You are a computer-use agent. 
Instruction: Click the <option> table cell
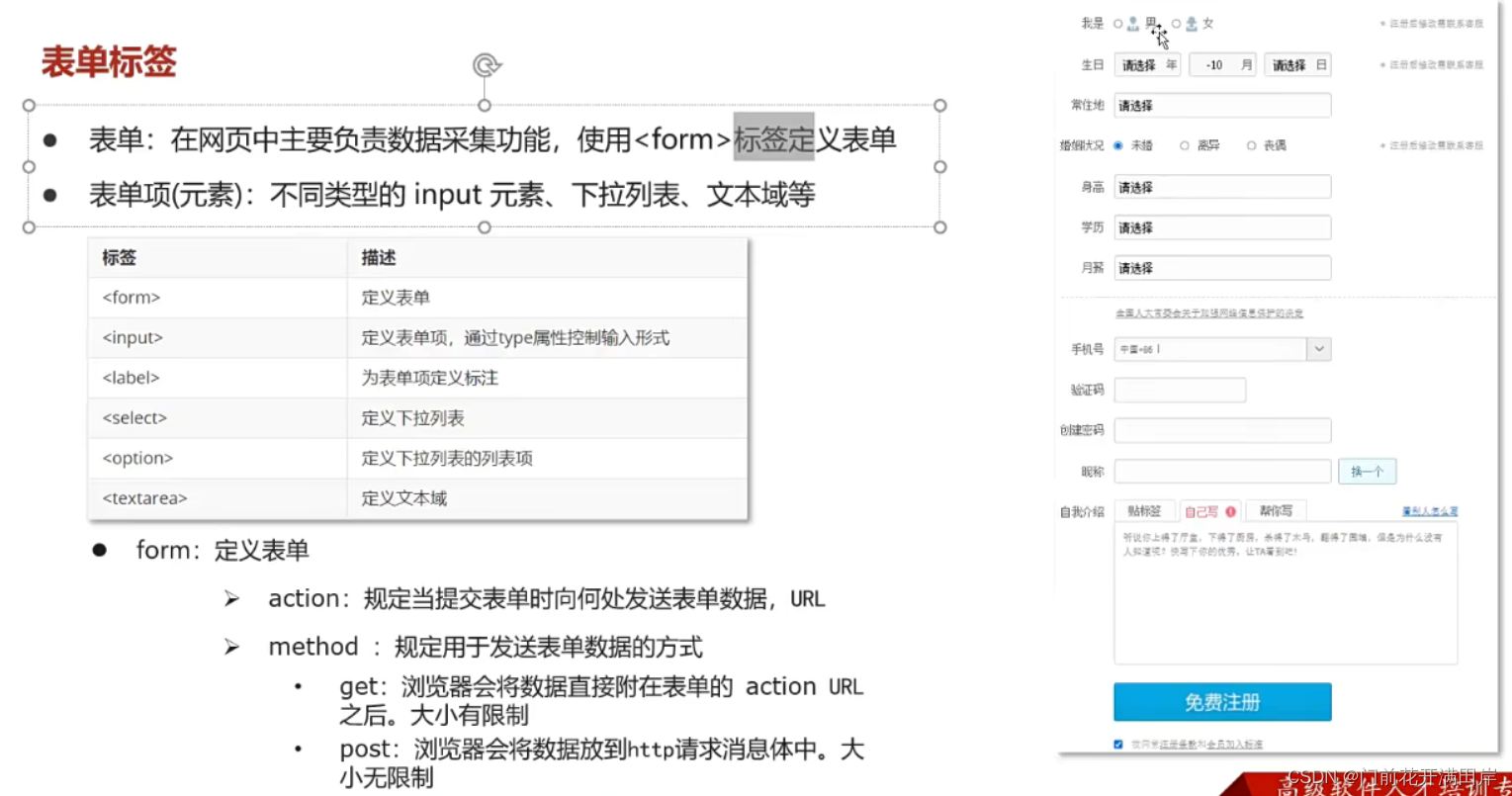pos(218,459)
